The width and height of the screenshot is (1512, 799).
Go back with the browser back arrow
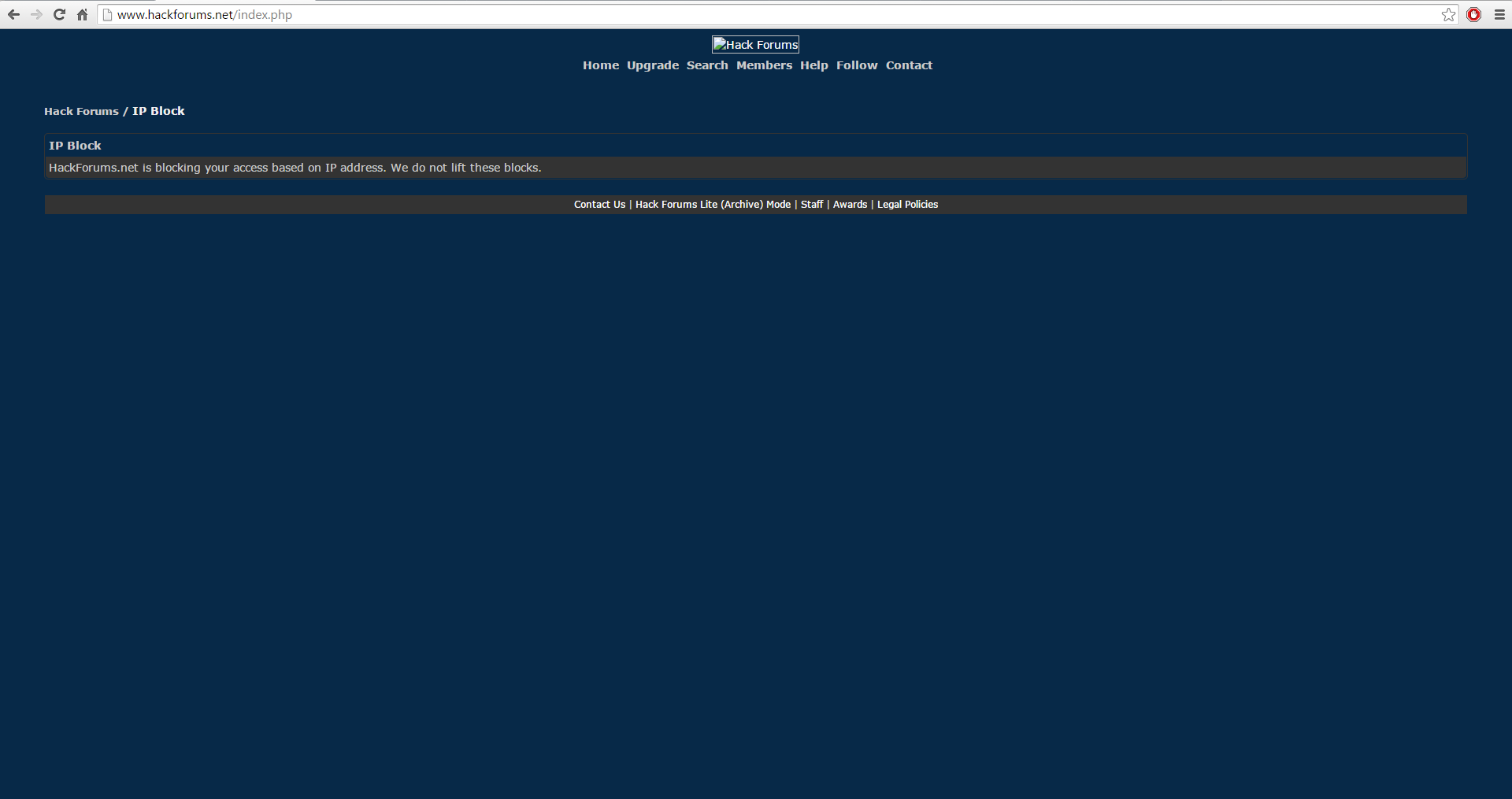click(x=13, y=14)
